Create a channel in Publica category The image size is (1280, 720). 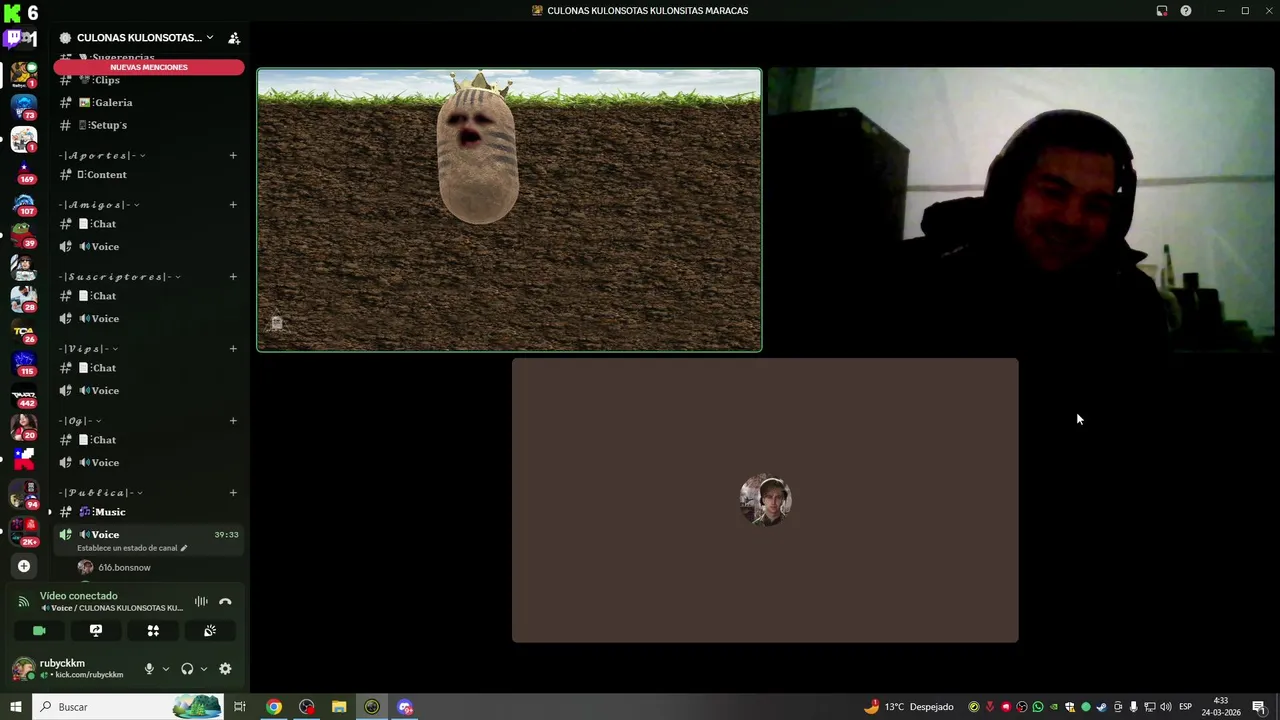tap(233, 493)
